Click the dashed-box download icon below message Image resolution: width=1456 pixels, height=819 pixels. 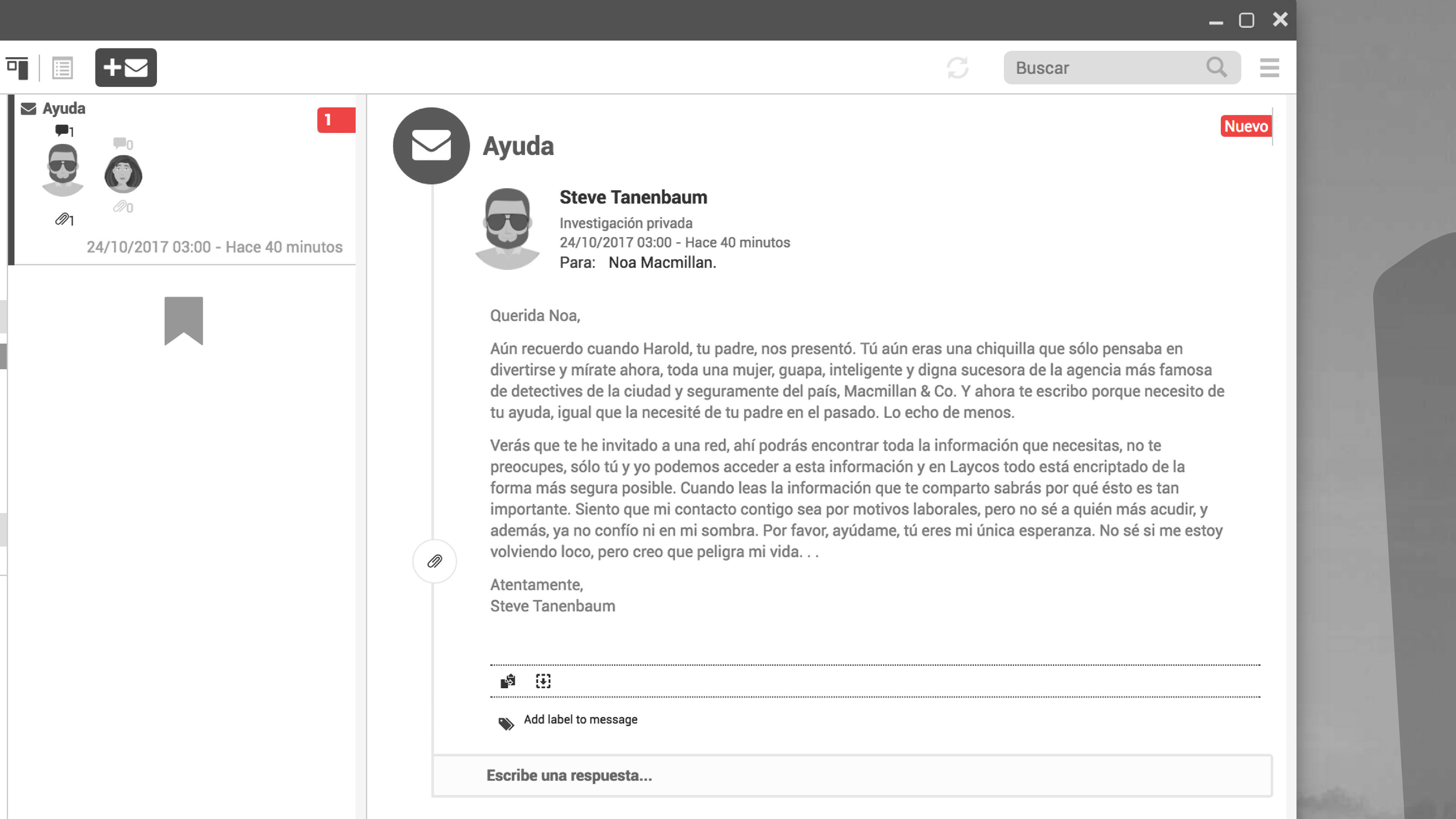(543, 681)
